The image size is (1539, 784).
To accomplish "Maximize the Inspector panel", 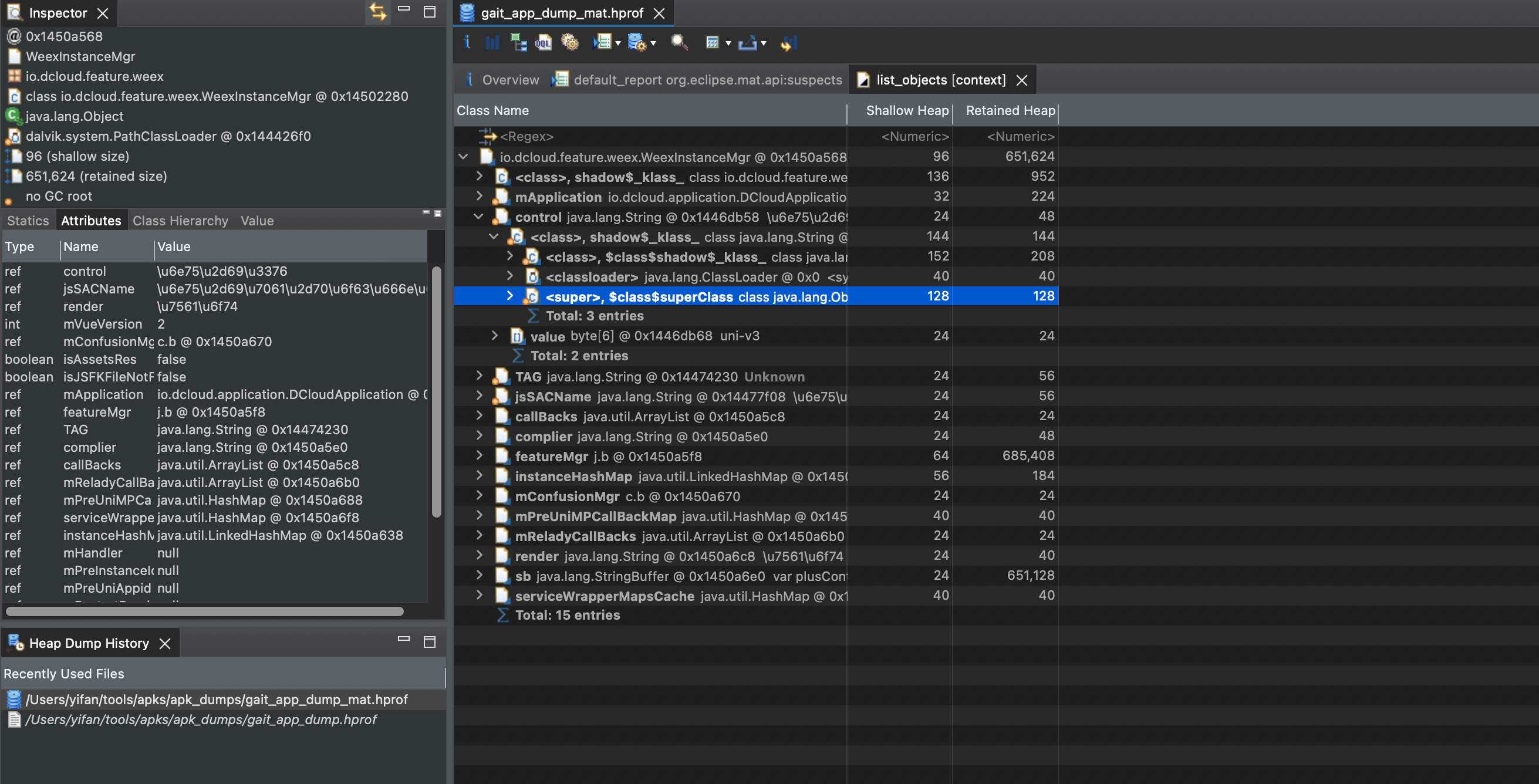I will click(x=430, y=11).
